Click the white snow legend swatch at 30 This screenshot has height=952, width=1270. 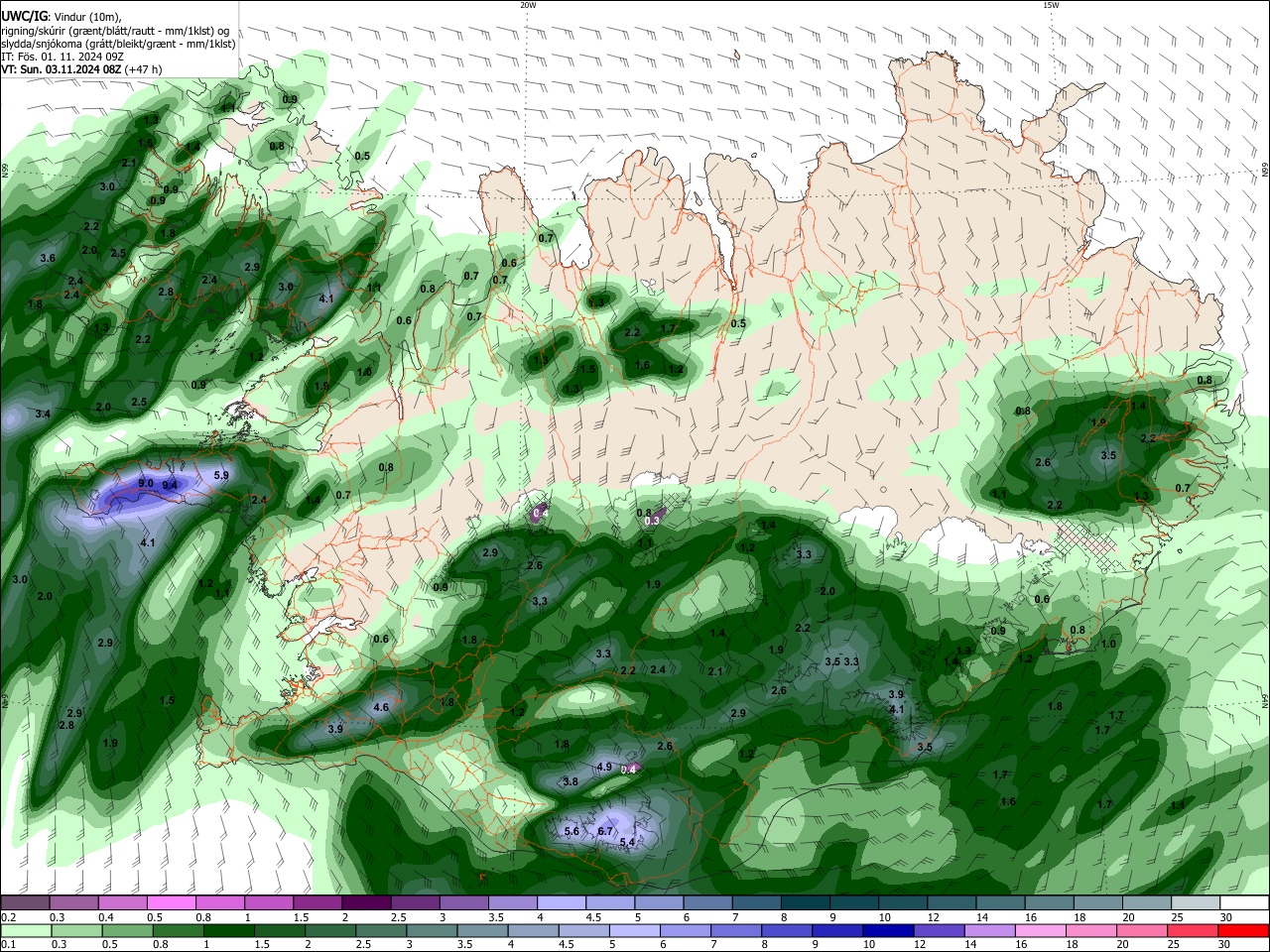tap(1244, 902)
